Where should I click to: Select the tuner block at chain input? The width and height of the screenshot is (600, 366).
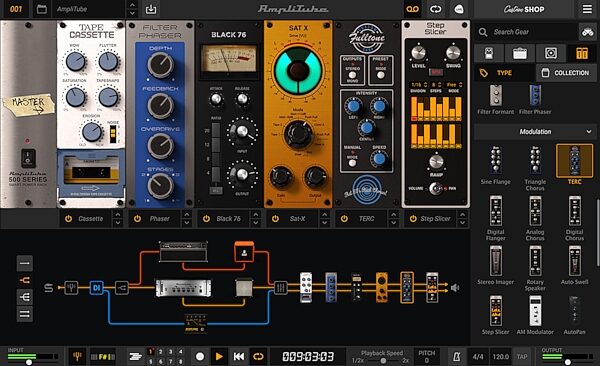(x=71, y=288)
